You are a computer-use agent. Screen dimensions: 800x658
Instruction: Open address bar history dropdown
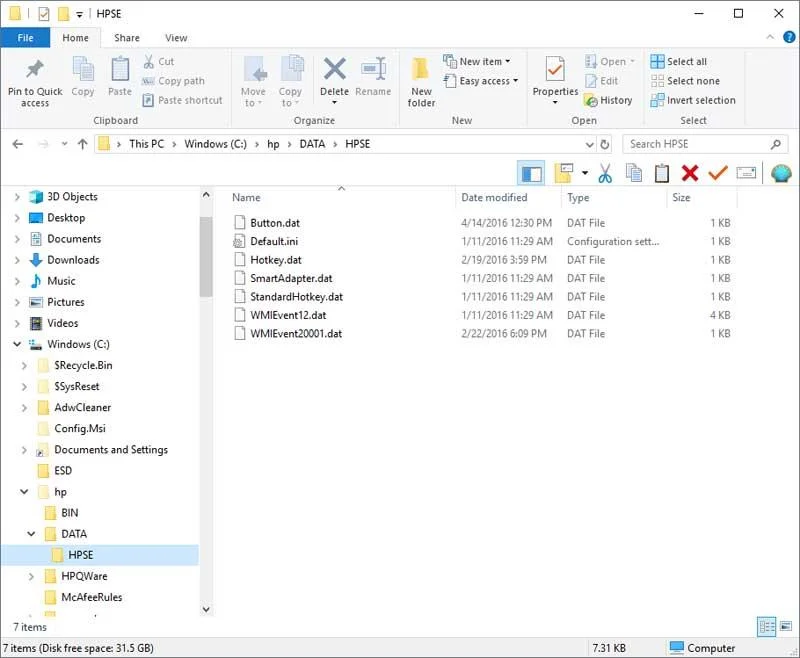[589, 144]
